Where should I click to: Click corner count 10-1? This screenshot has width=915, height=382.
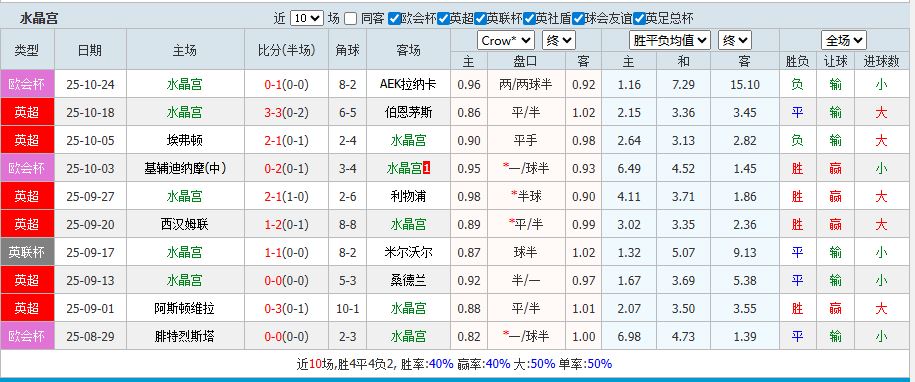tap(347, 309)
